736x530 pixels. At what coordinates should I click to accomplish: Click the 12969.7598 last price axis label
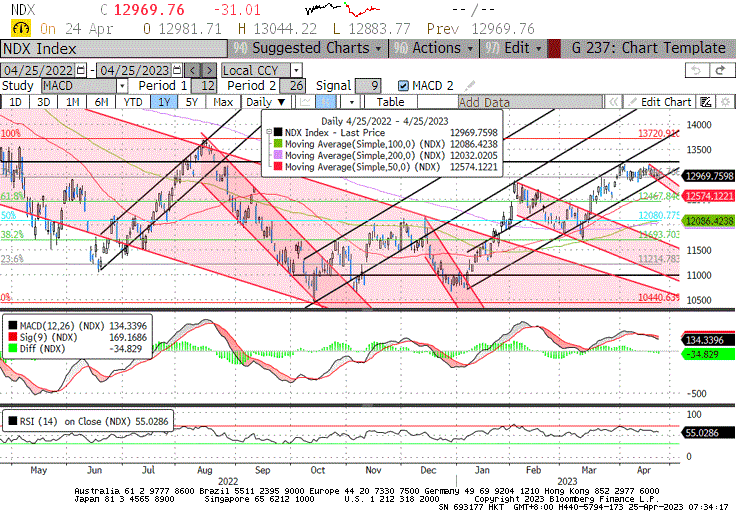click(x=709, y=176)
